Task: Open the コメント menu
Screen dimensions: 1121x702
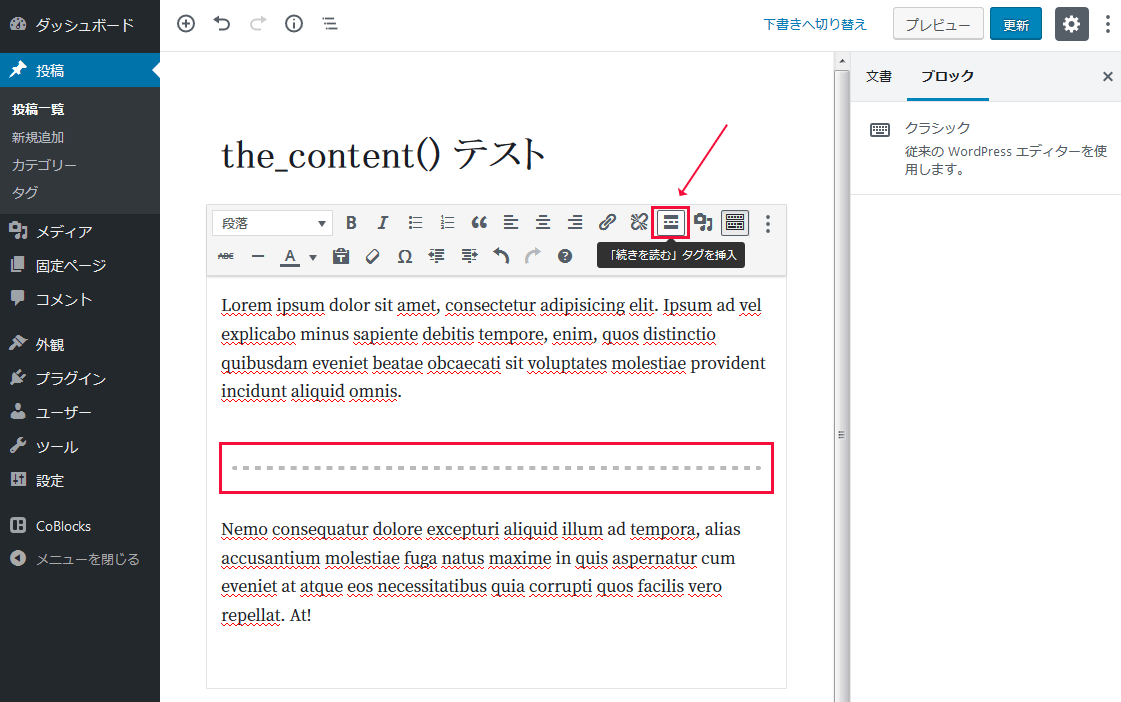Action: click(x=80, y=299)
